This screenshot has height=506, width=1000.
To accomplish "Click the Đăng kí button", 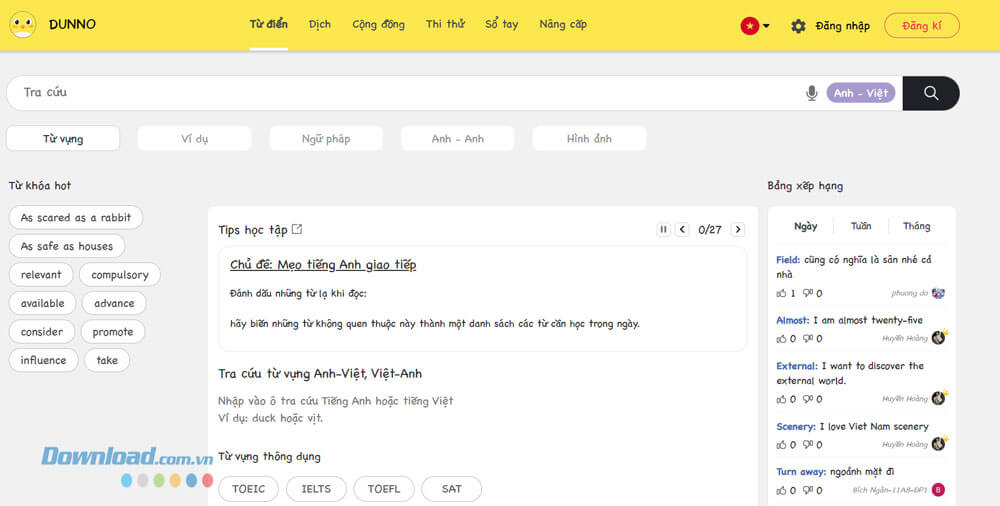I will pos(922,26).
